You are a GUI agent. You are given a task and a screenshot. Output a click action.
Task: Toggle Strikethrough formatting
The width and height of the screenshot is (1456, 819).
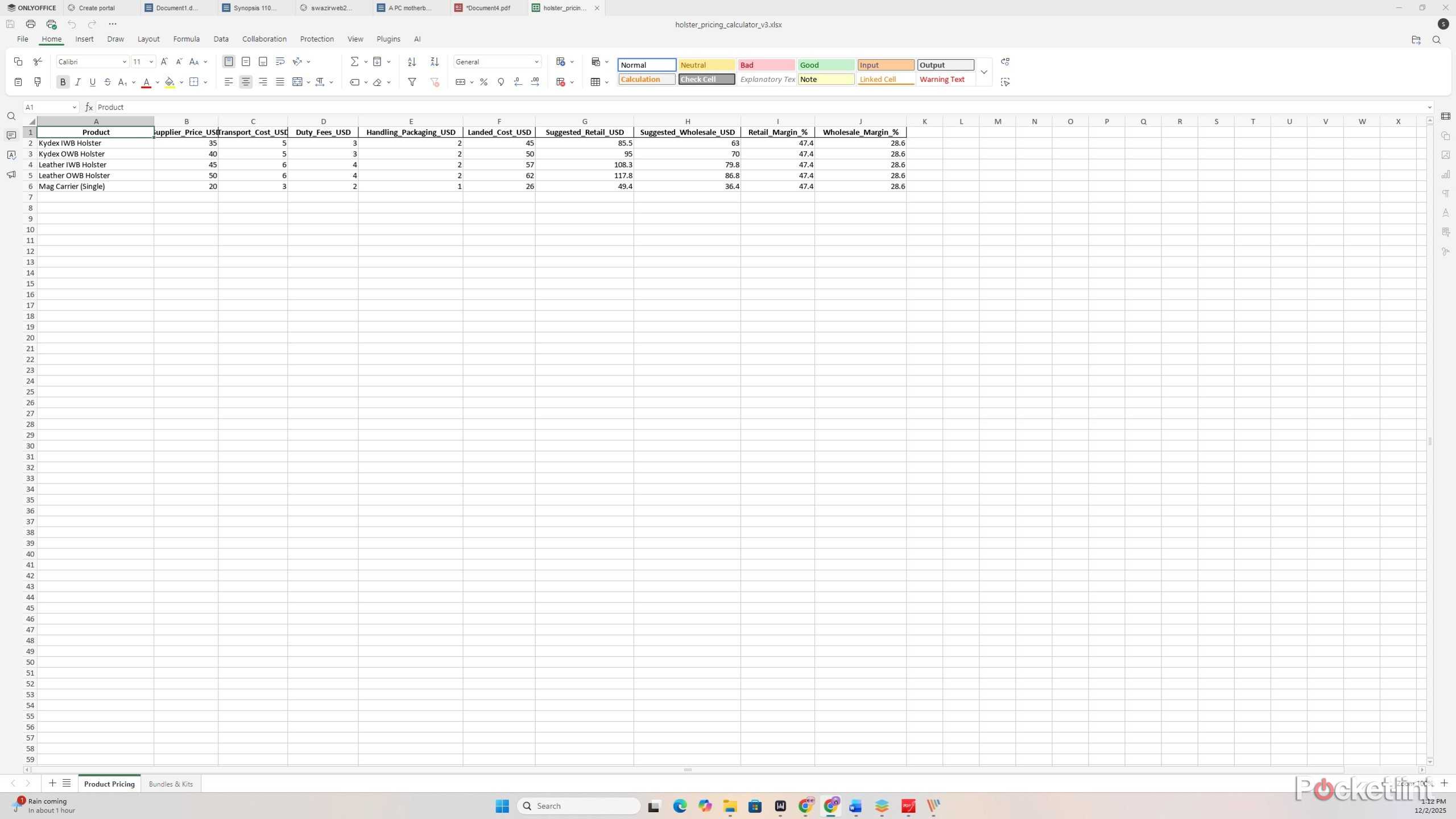(x=107, y=82)
